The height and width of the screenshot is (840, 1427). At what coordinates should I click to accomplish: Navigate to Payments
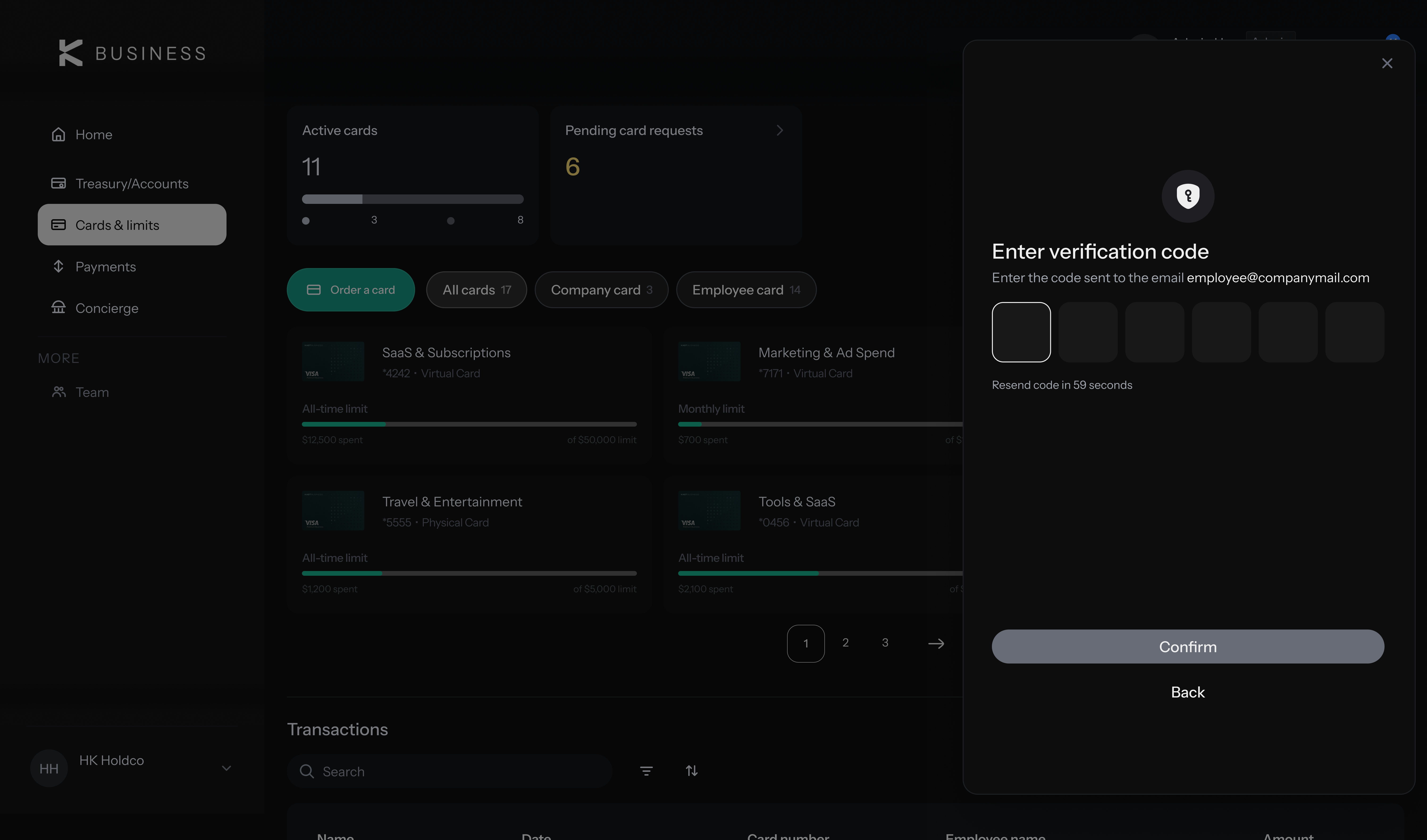(x=132, y=266)
